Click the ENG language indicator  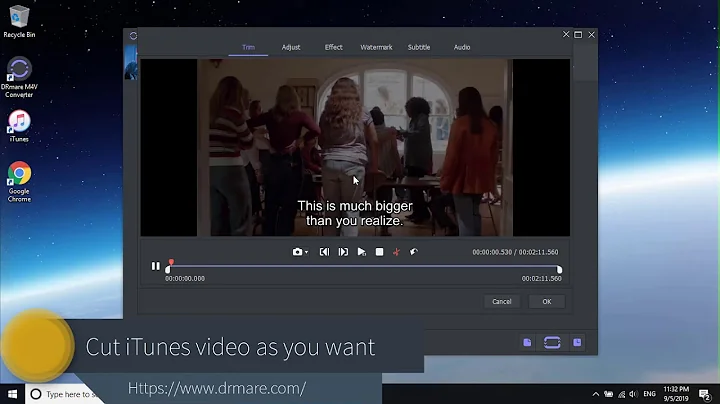click(x=649, y=394)
